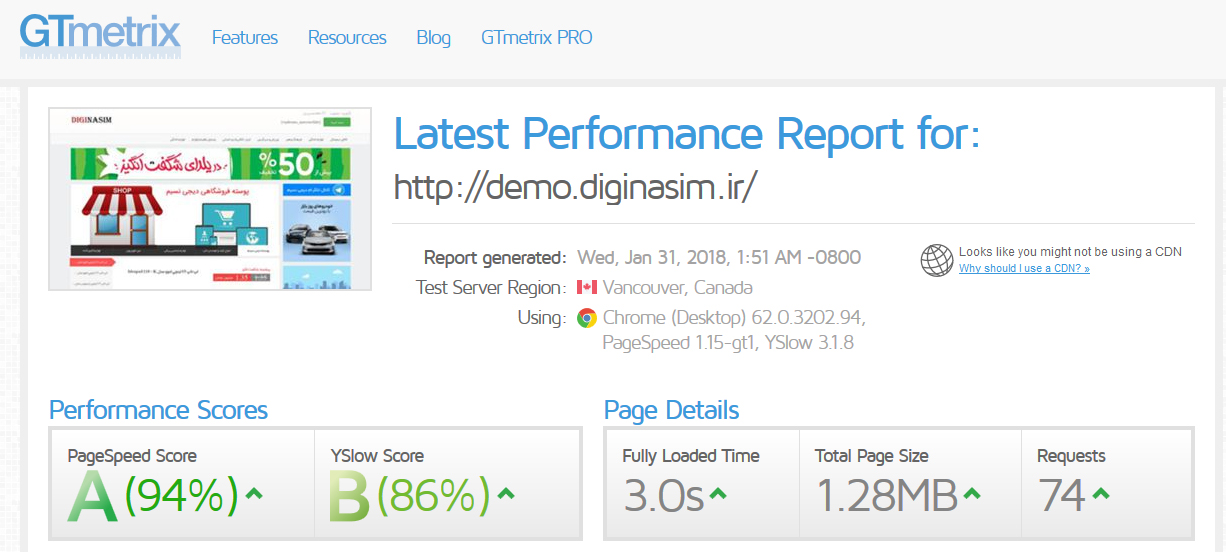Click the globe CDN icon

[936, 260]
